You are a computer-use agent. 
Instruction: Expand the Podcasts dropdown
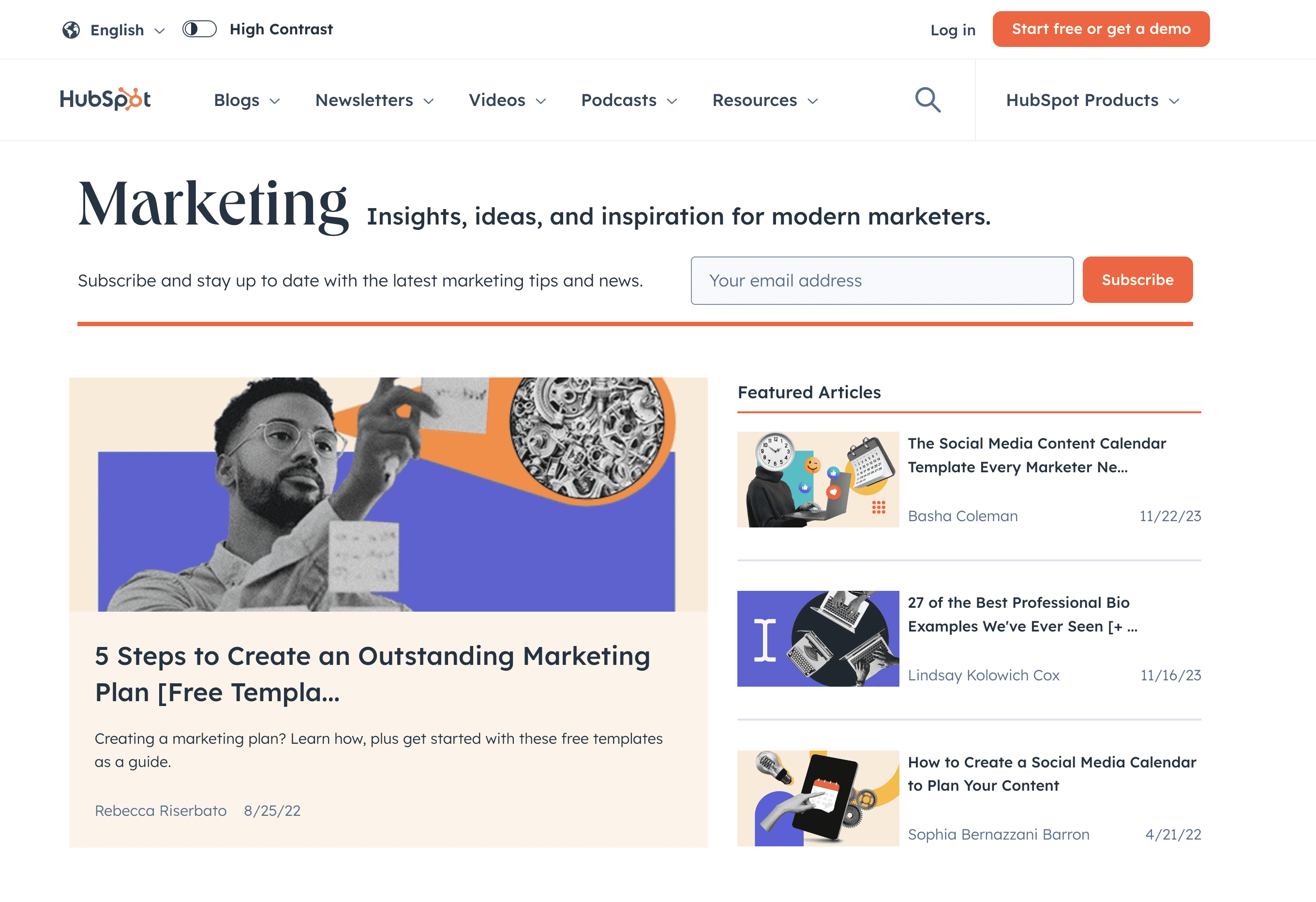click(x=629, y=100)
